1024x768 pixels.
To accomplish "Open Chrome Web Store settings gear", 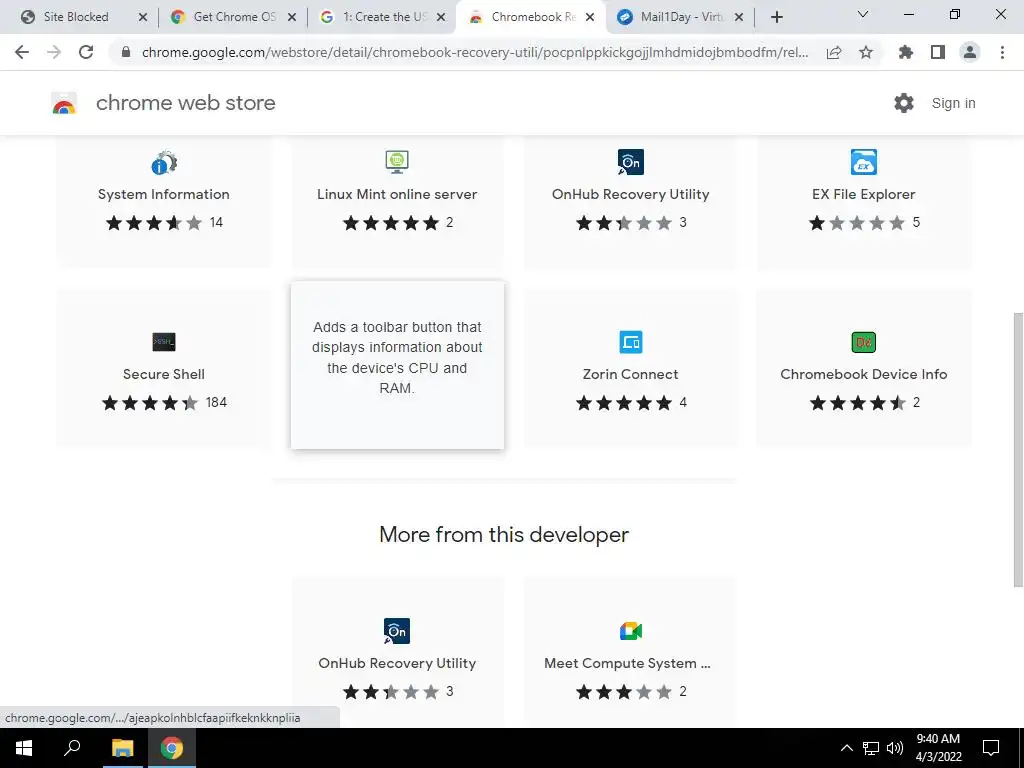I will coord(904,103).
